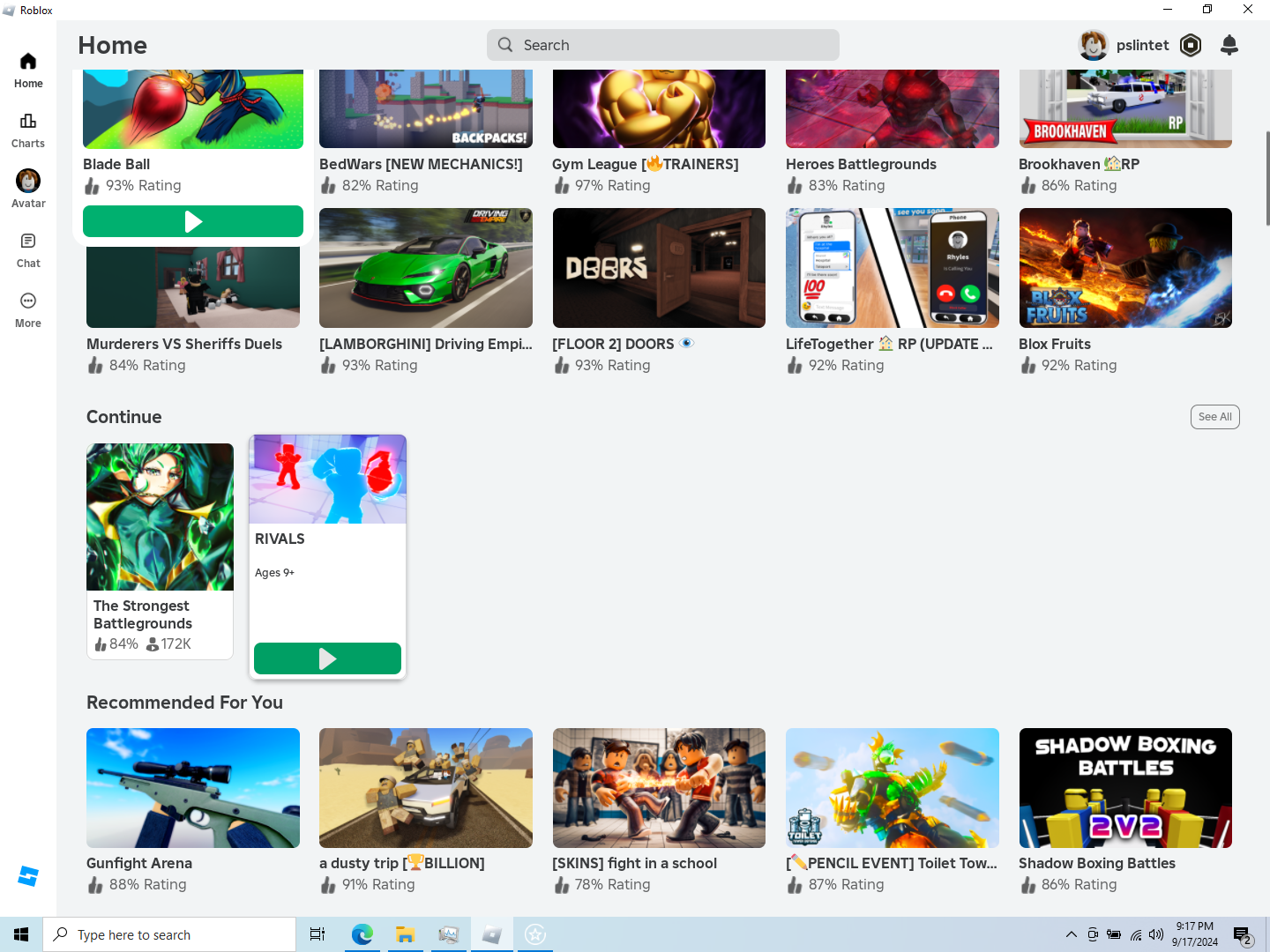
Task: Click Shadow Boxing Battles title text
Action: 1097,863
